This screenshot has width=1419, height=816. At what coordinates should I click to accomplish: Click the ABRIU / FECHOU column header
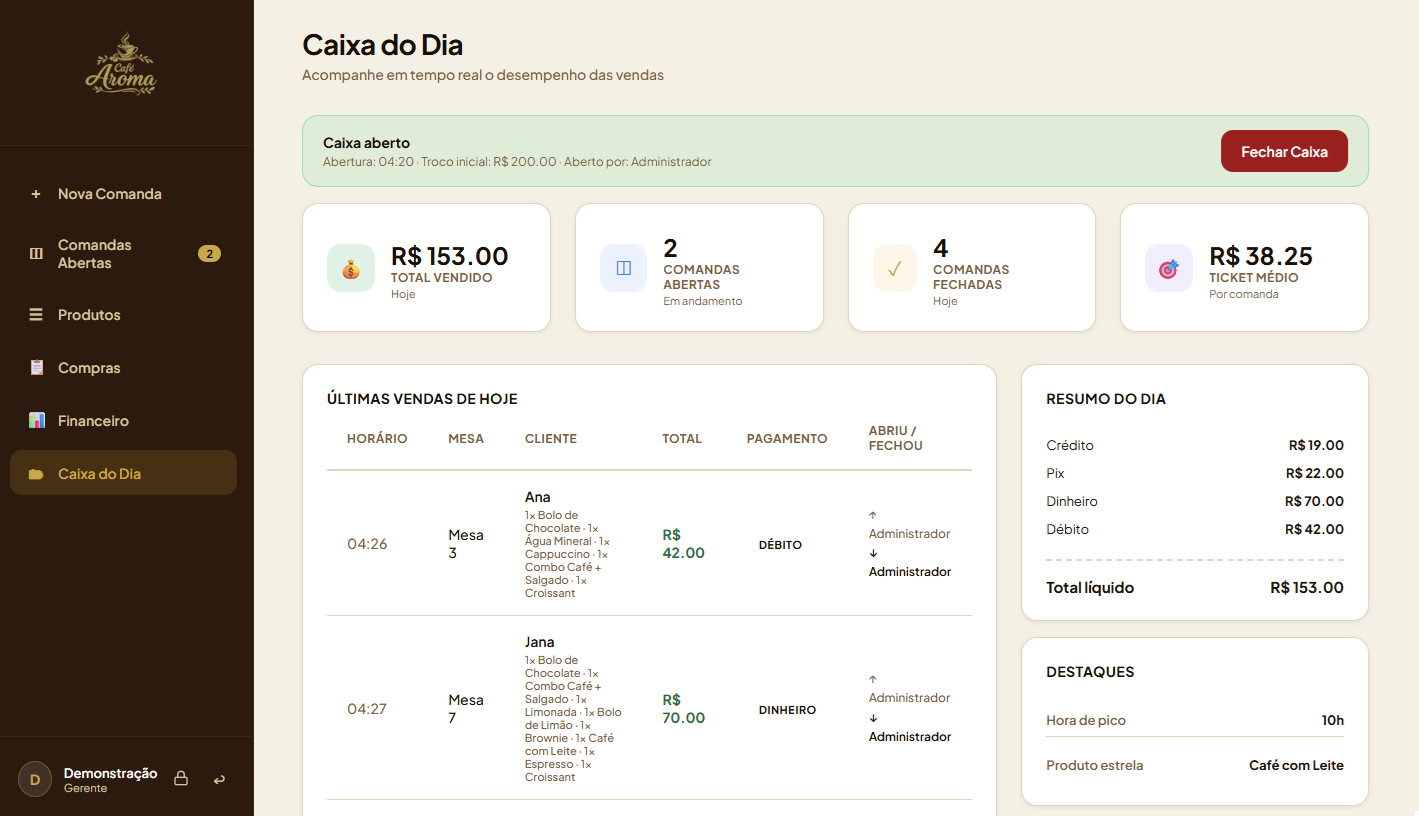tap(896, 438)
